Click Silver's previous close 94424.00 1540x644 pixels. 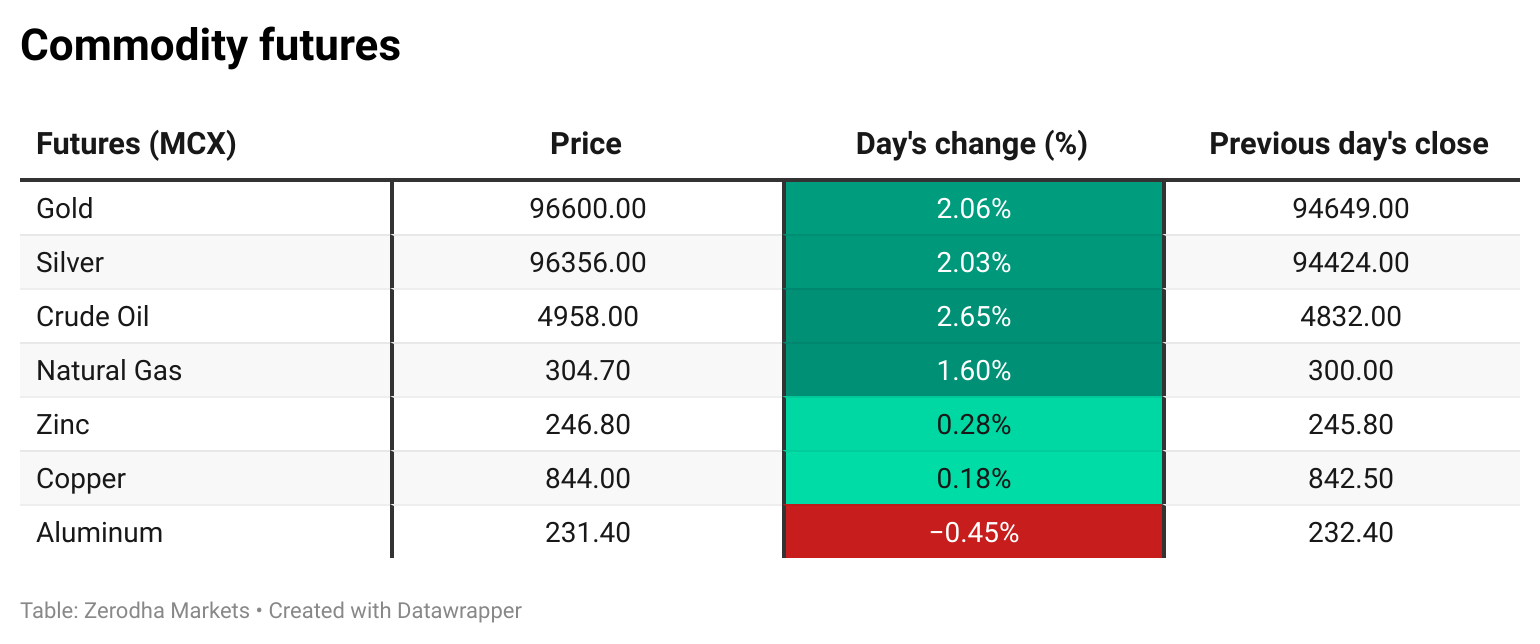pyautogui.click(x=1350, y=263)
